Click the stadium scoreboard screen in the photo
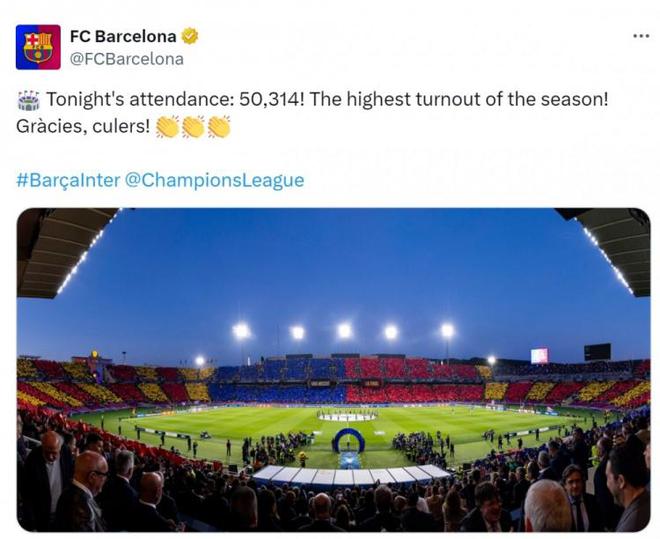This screenshot has height=539, width=660. 539,355
